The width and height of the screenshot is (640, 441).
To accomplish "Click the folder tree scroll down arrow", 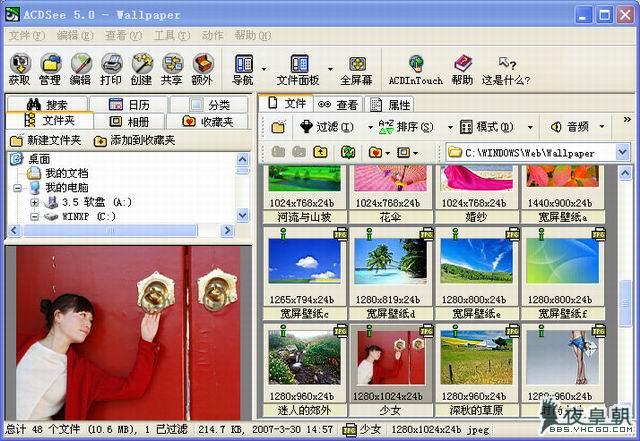I will (x=242, y=215).
